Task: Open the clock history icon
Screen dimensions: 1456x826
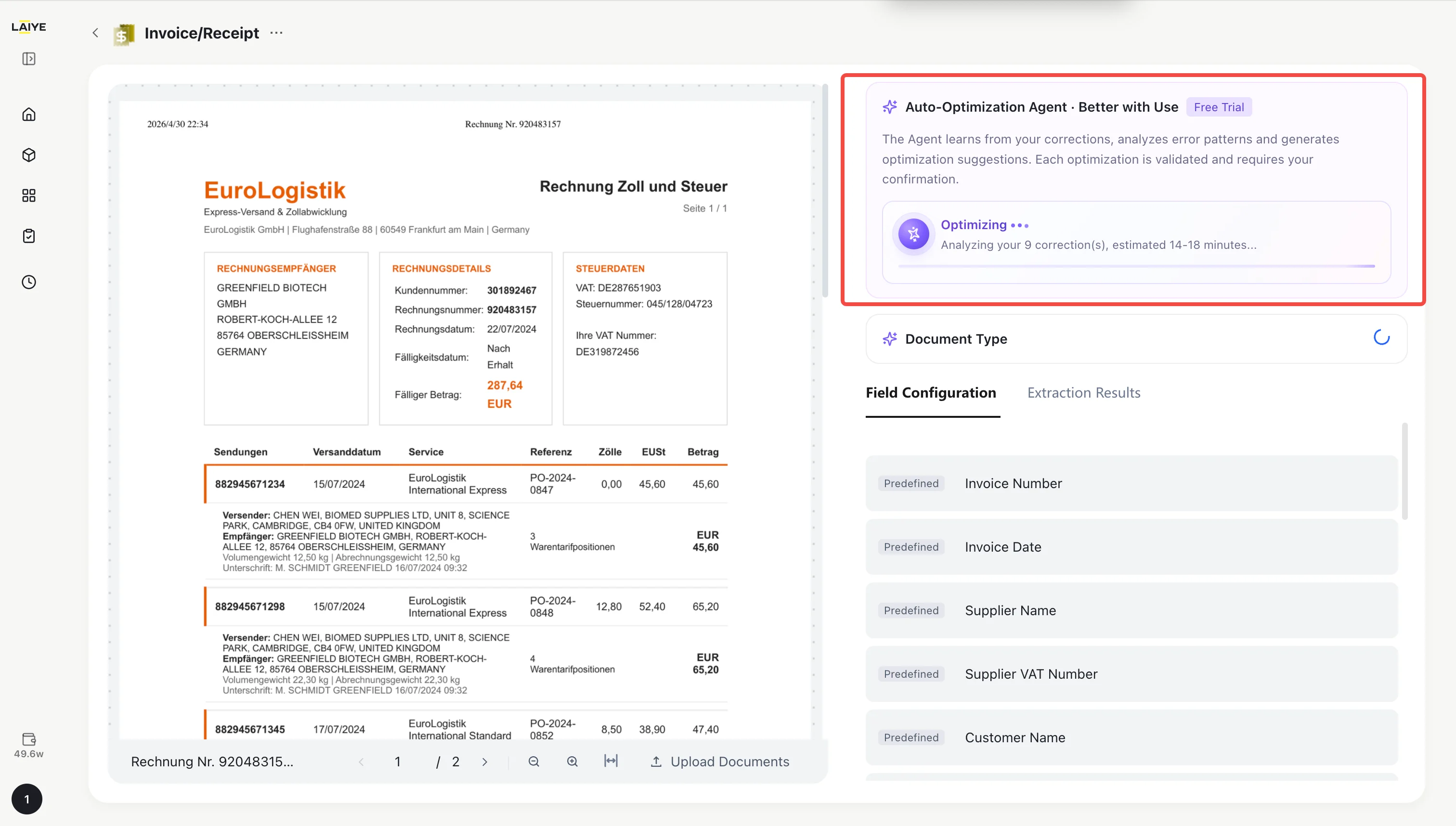Action: pyautogui.click(x=29, y=282)
